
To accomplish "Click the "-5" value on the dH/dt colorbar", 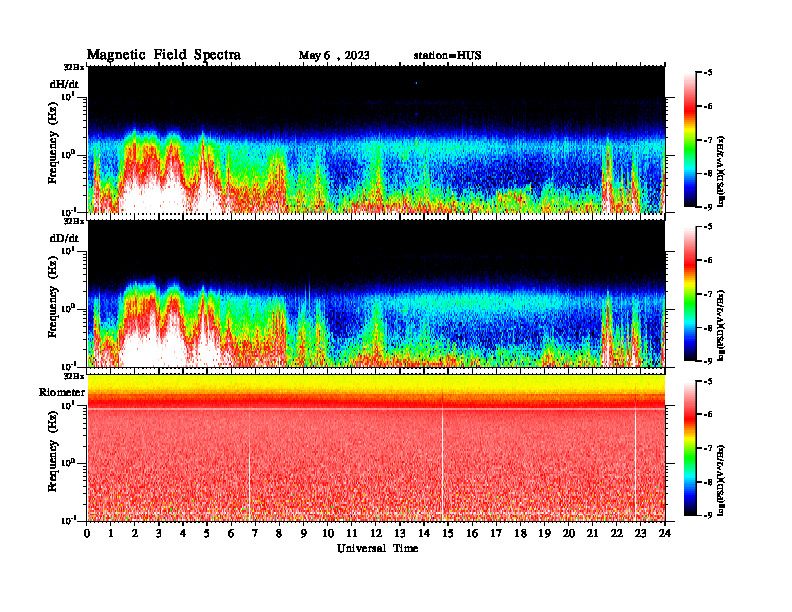I will [x=708, y=73].
